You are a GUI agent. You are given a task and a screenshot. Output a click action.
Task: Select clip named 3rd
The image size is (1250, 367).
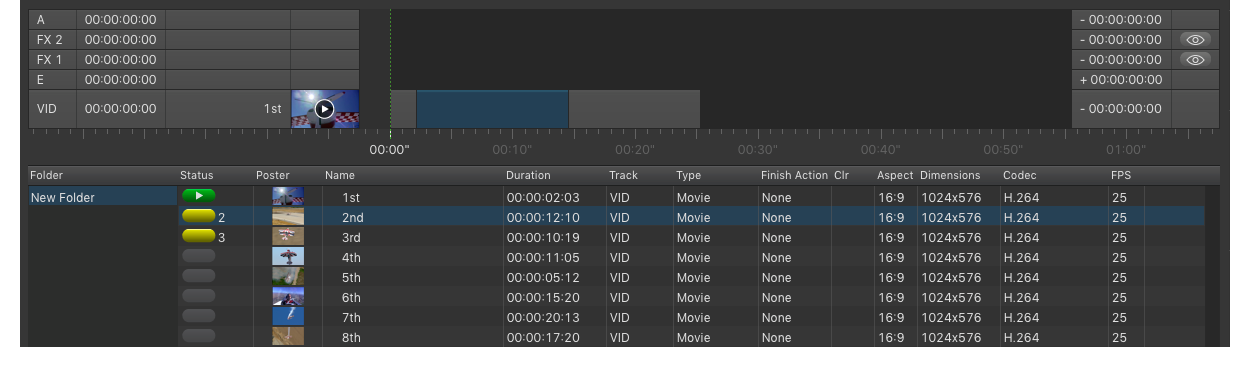[351, 238]
